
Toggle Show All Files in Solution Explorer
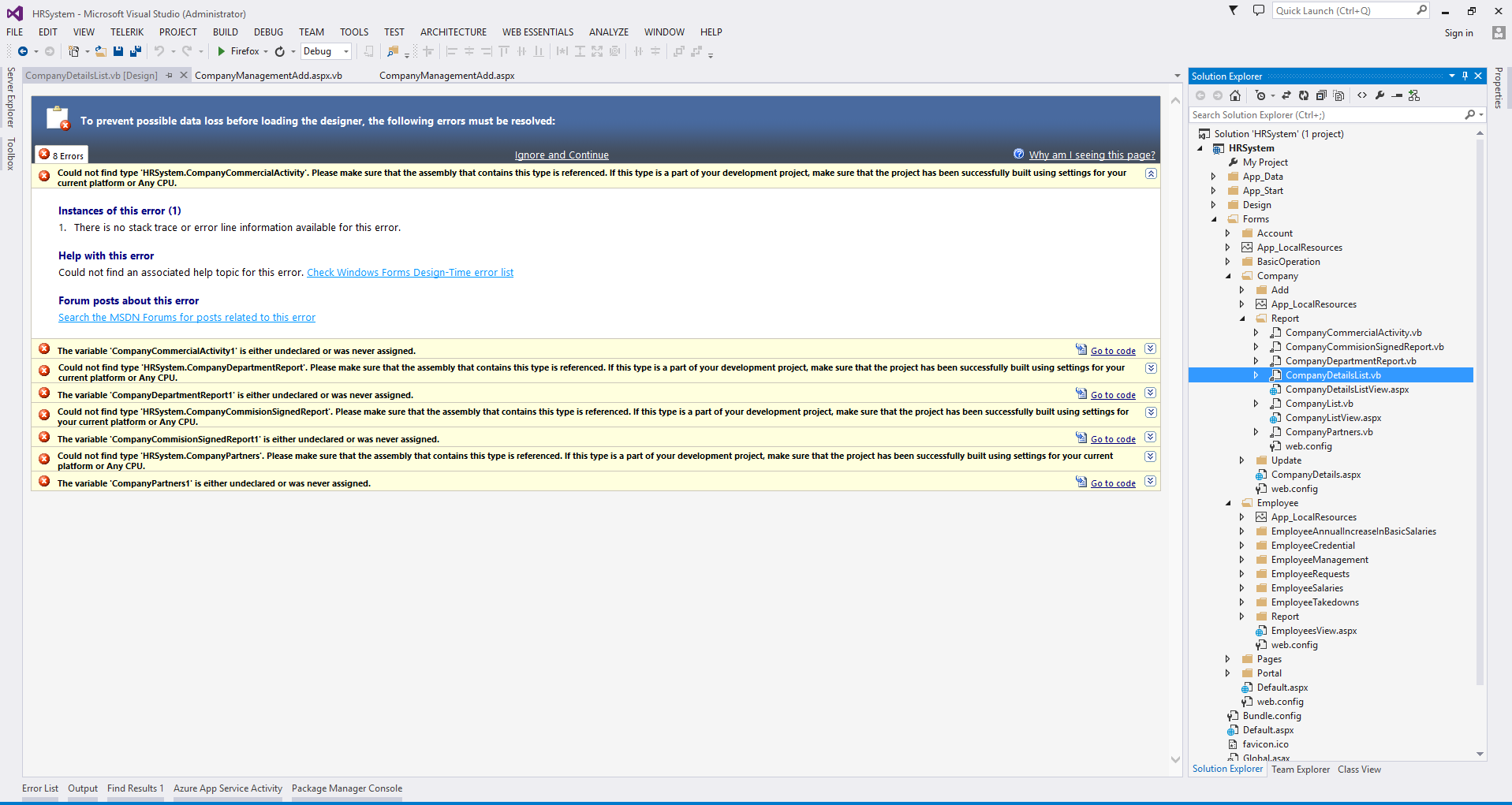click(1338, 95)
